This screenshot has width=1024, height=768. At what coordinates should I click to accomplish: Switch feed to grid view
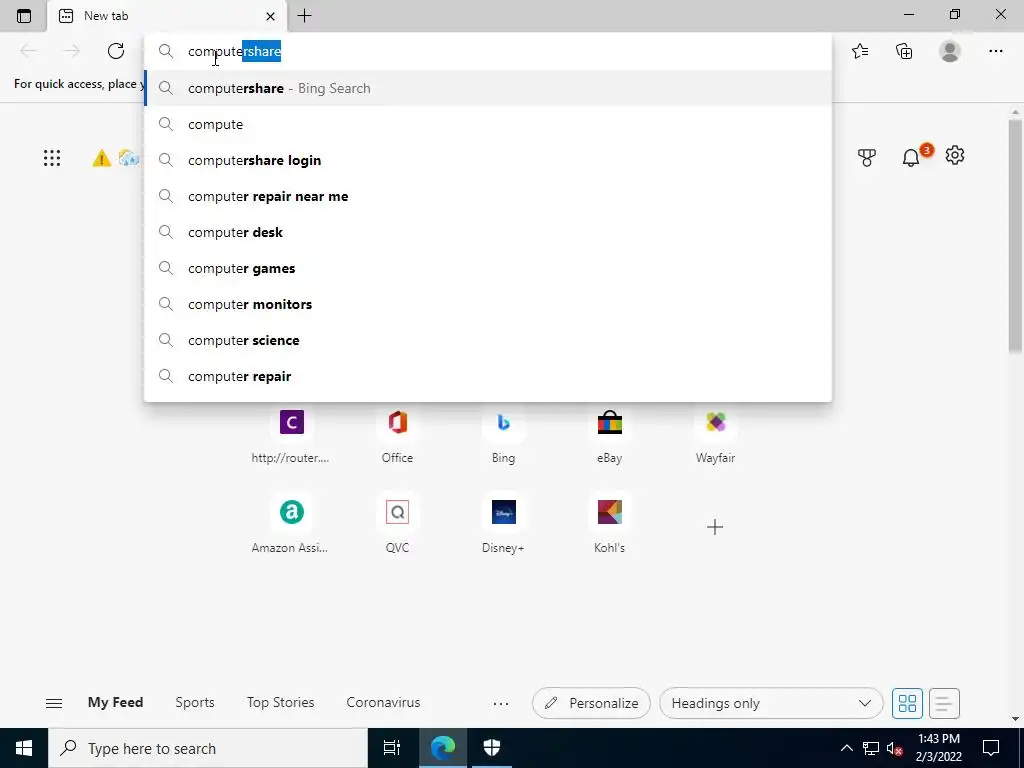(907, 703)
